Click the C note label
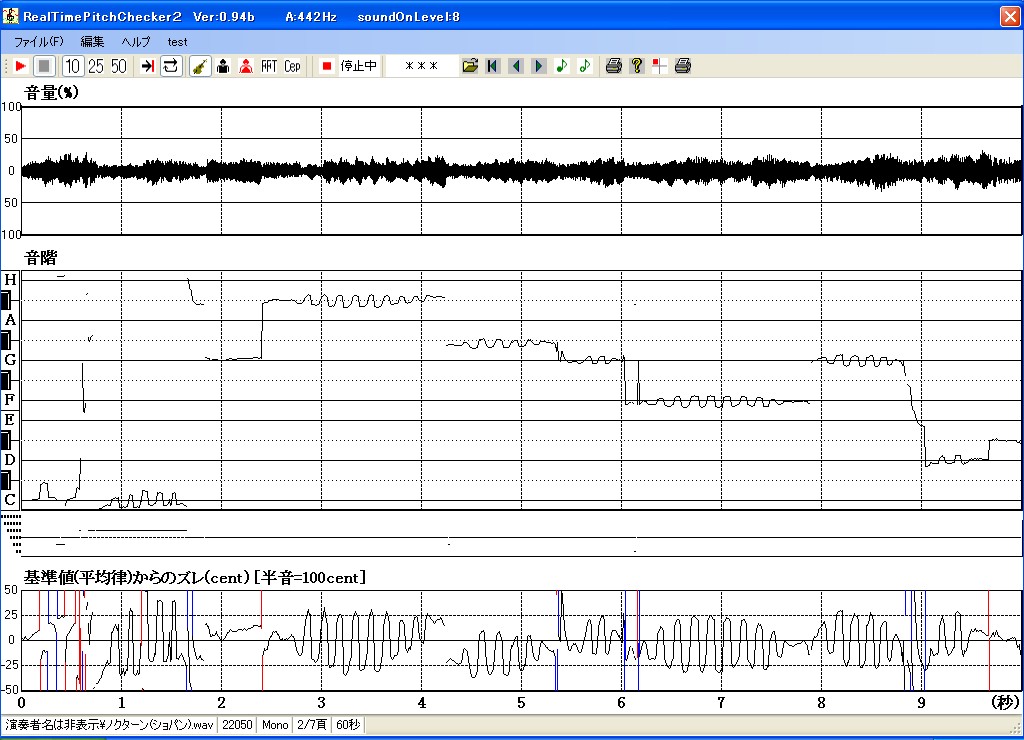This screenshot has height=740, width=1024. (x=10, y=500)
